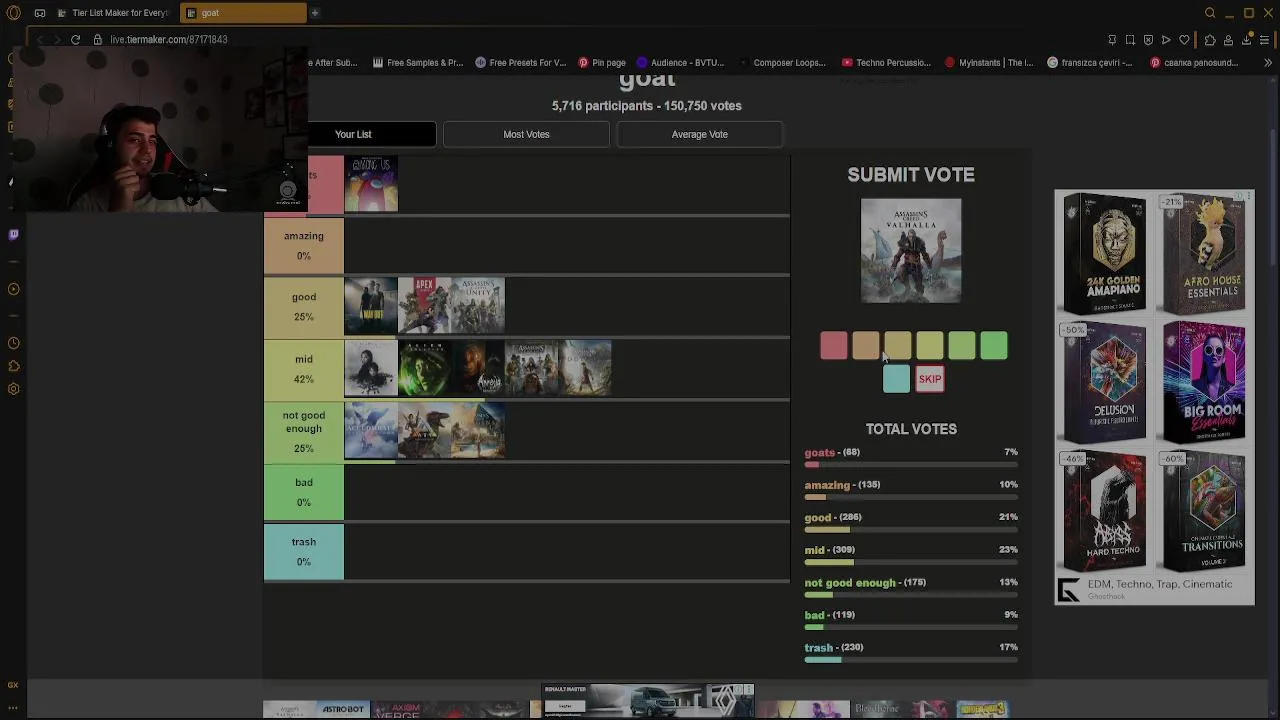
Task: Open the Big Room Essentials ad pack
Action: [x=1204, y=382]
